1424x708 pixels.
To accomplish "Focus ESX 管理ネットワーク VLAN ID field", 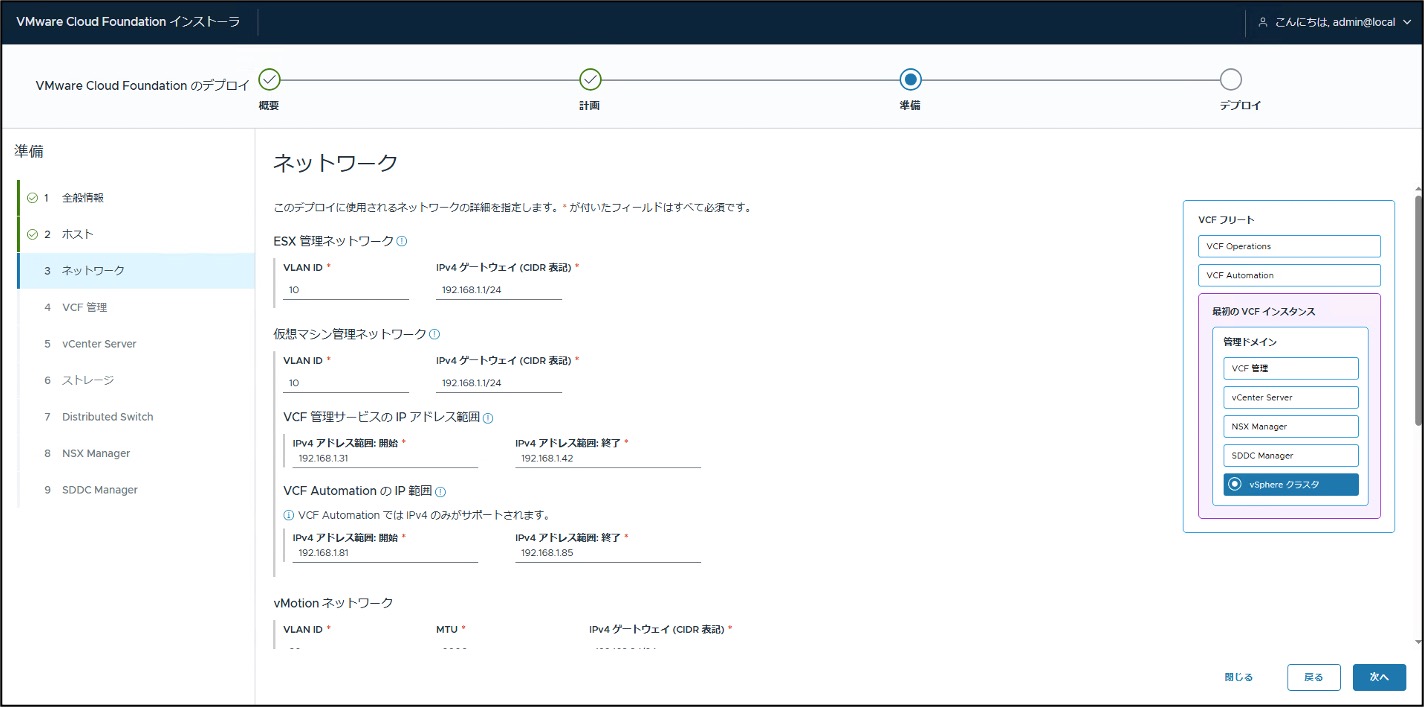I will (x=346, y=290).
